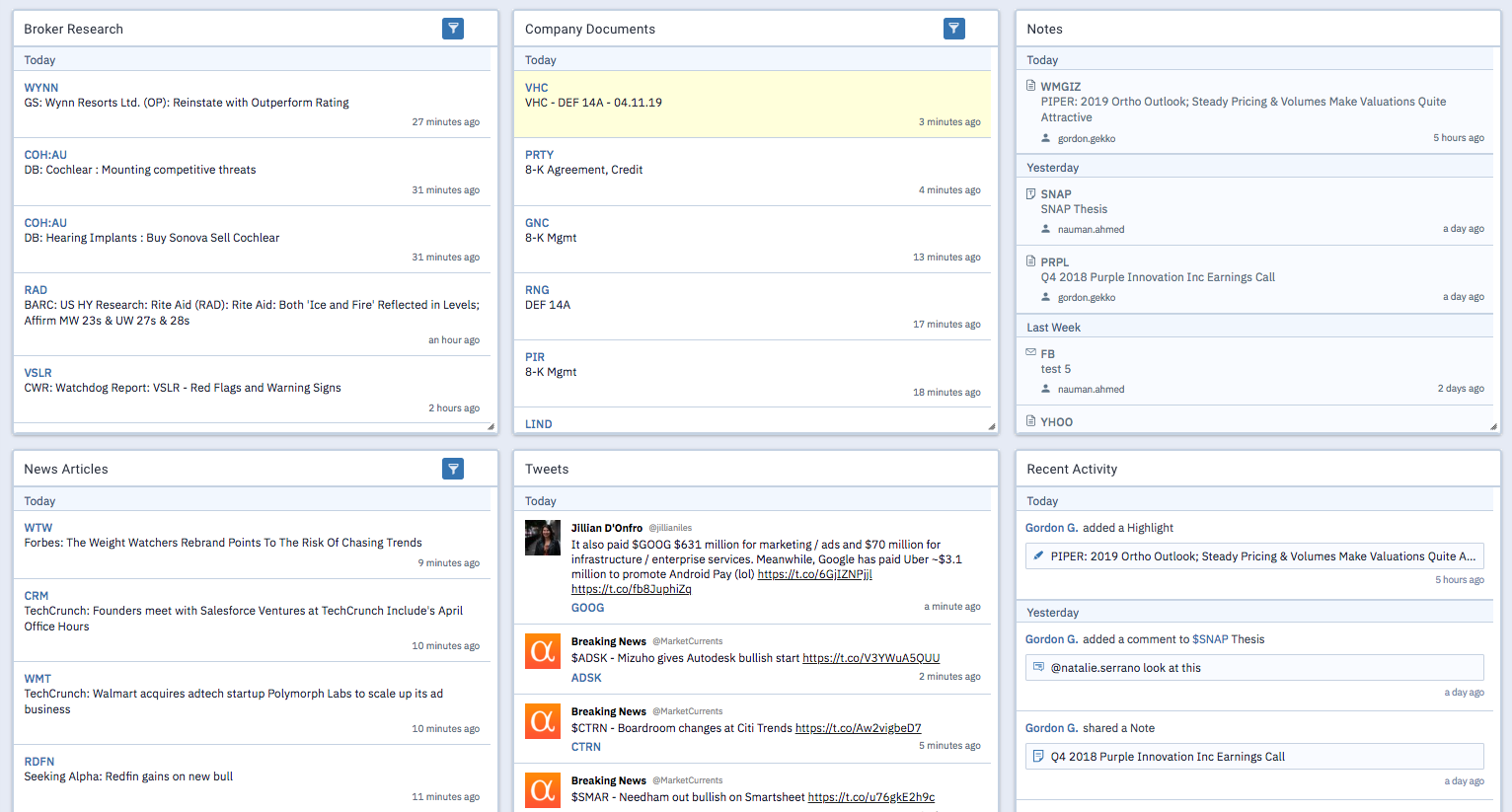
Task: Open the RNG ticker link
Action: coord(537,290)
